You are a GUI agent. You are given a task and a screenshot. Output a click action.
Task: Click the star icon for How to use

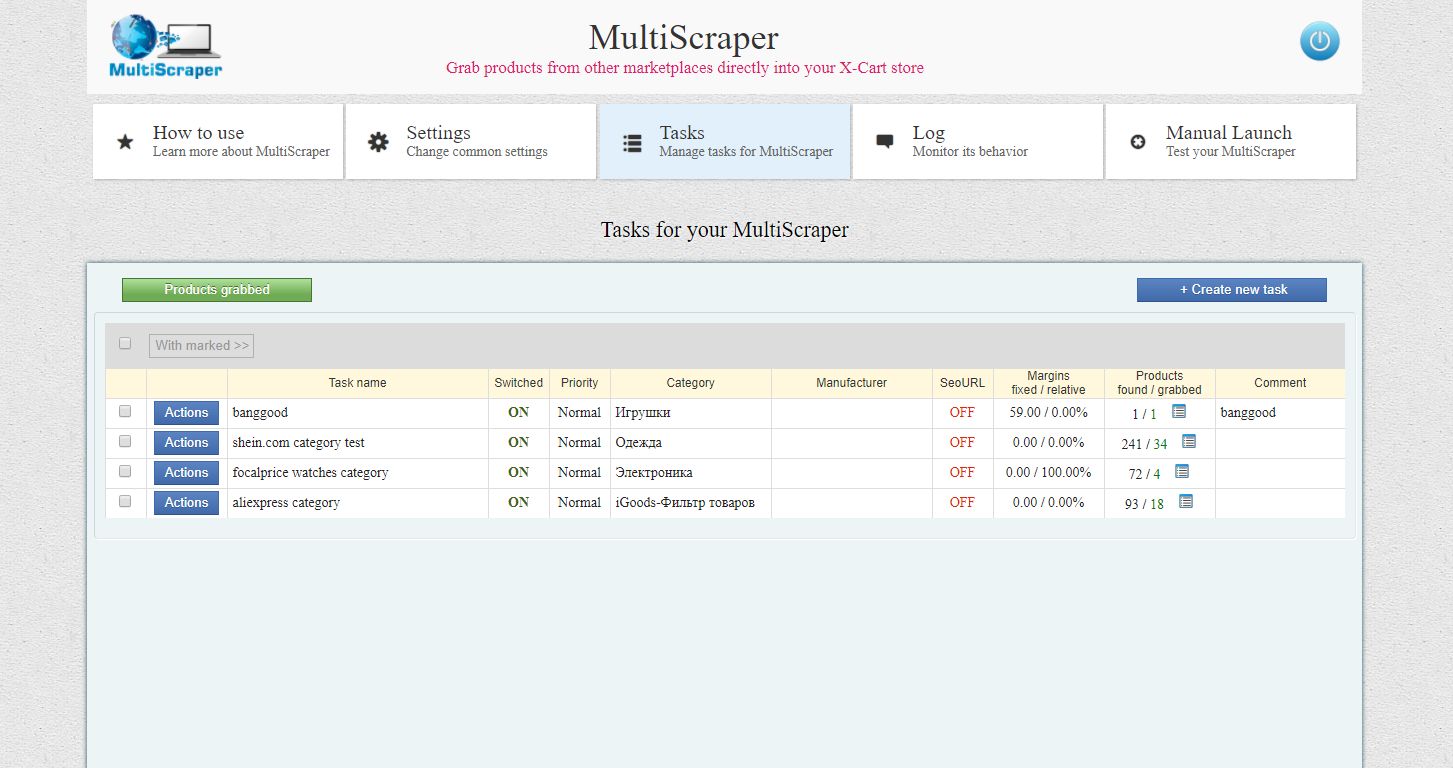click(x=125, y=142)
